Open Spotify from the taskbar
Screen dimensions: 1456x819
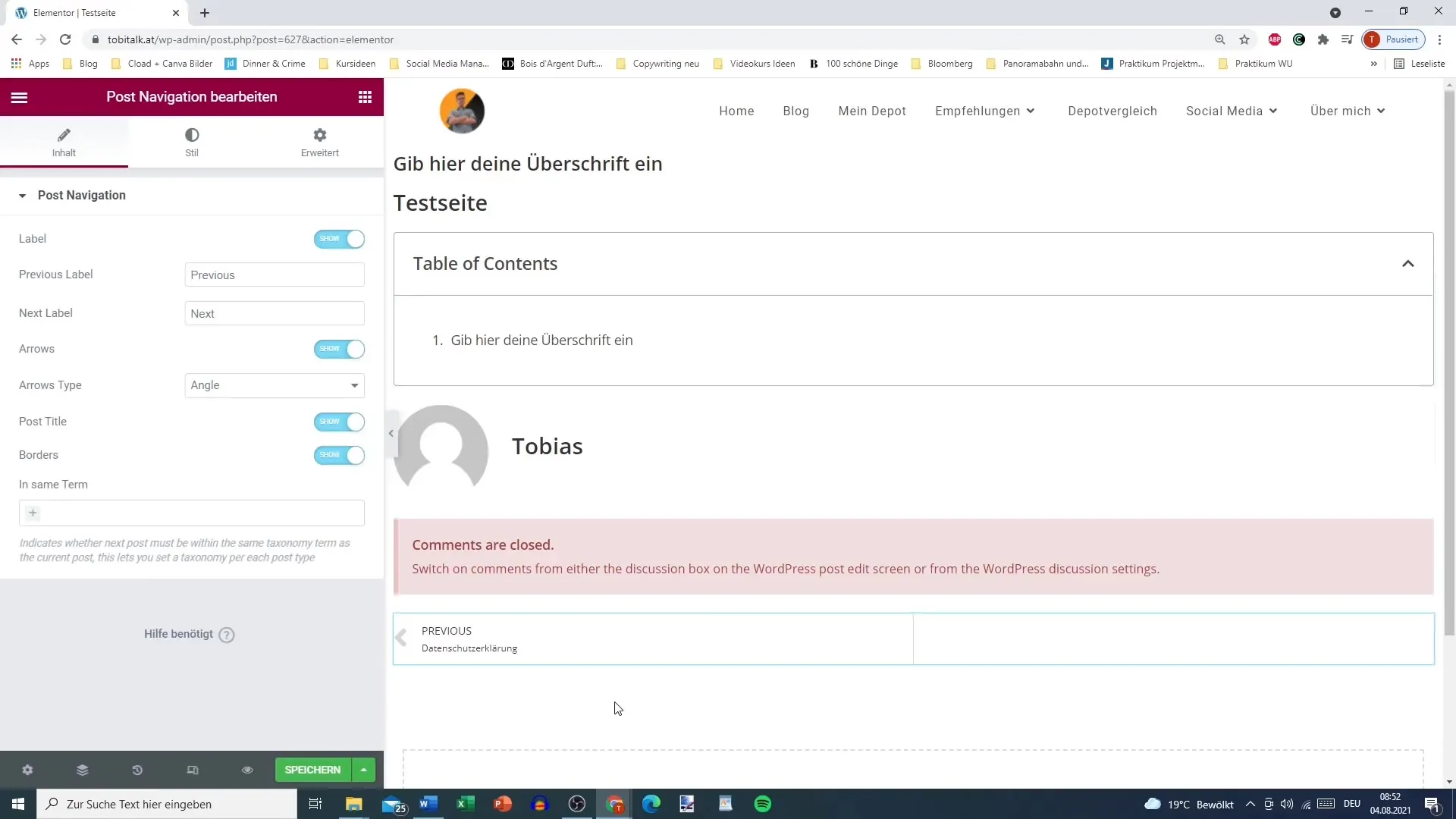pyautogui.click(x=763, y=804)
